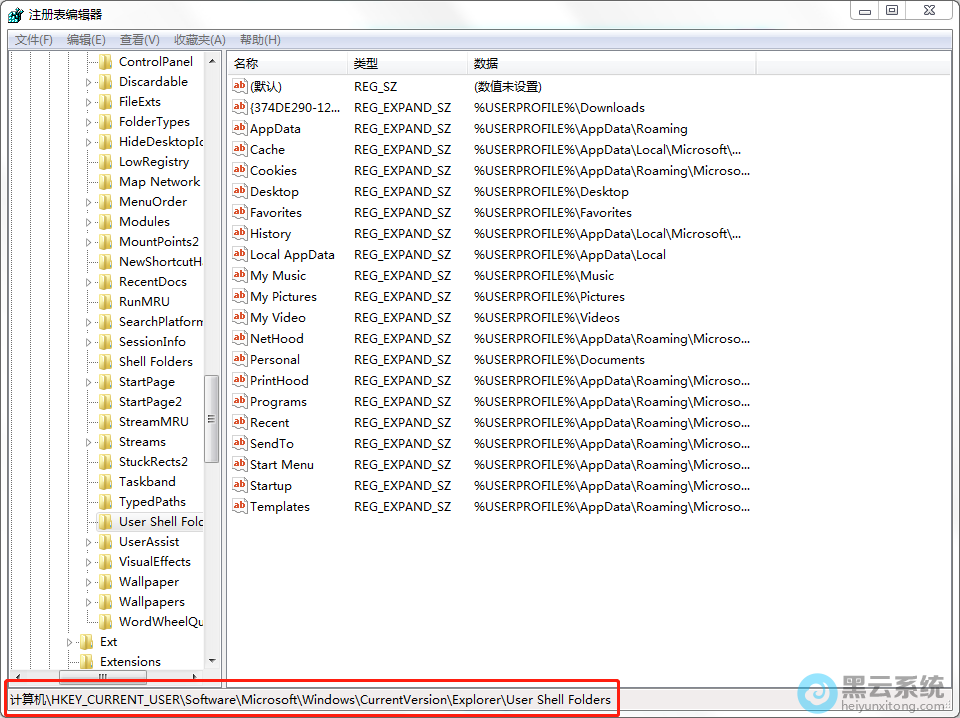
Task: Open the 收藏夹(A) menu
Action: [199, 40]
